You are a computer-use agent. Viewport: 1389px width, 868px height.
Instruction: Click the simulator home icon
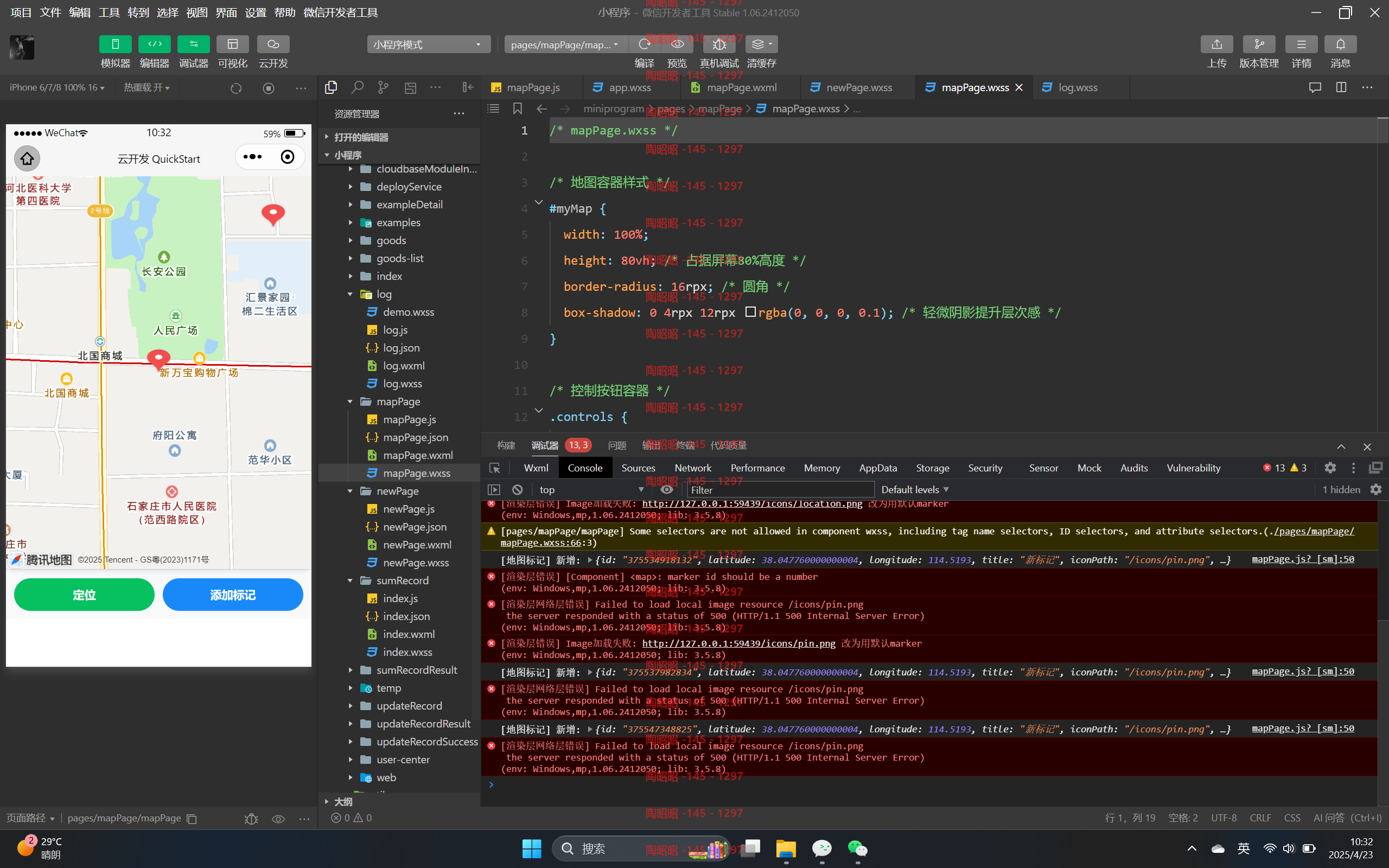(27, 158)
